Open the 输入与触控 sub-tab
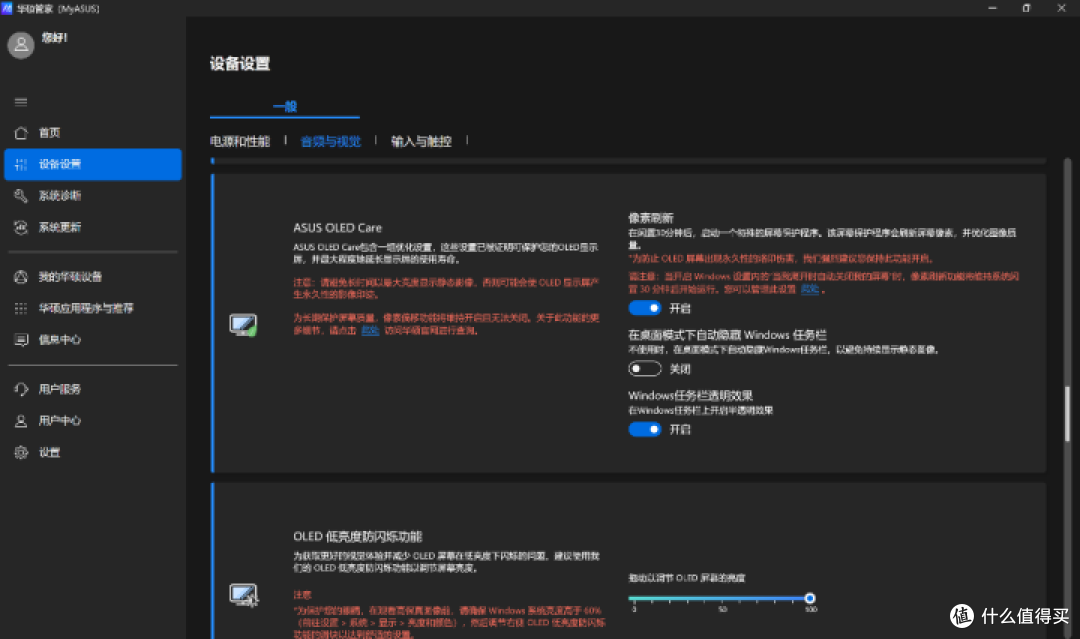1080x639 pixels. pyautogui.click(x=421, y=141)
